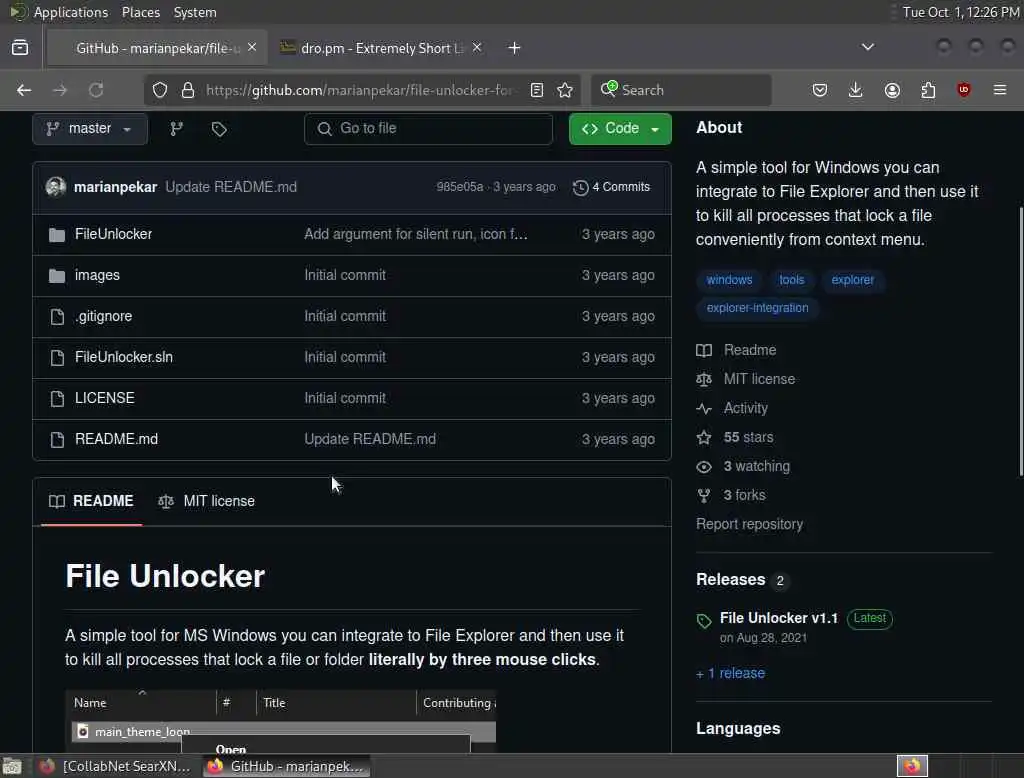
Task: Open Firefox View tab icon
Action: (x=20, y=48)
